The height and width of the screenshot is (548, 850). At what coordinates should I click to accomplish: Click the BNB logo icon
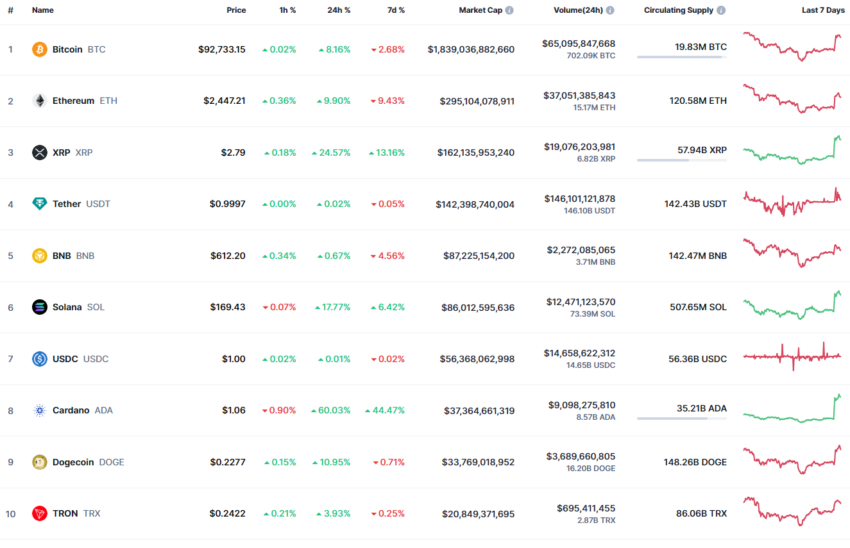pyautogui.click(x=39, y=255)
